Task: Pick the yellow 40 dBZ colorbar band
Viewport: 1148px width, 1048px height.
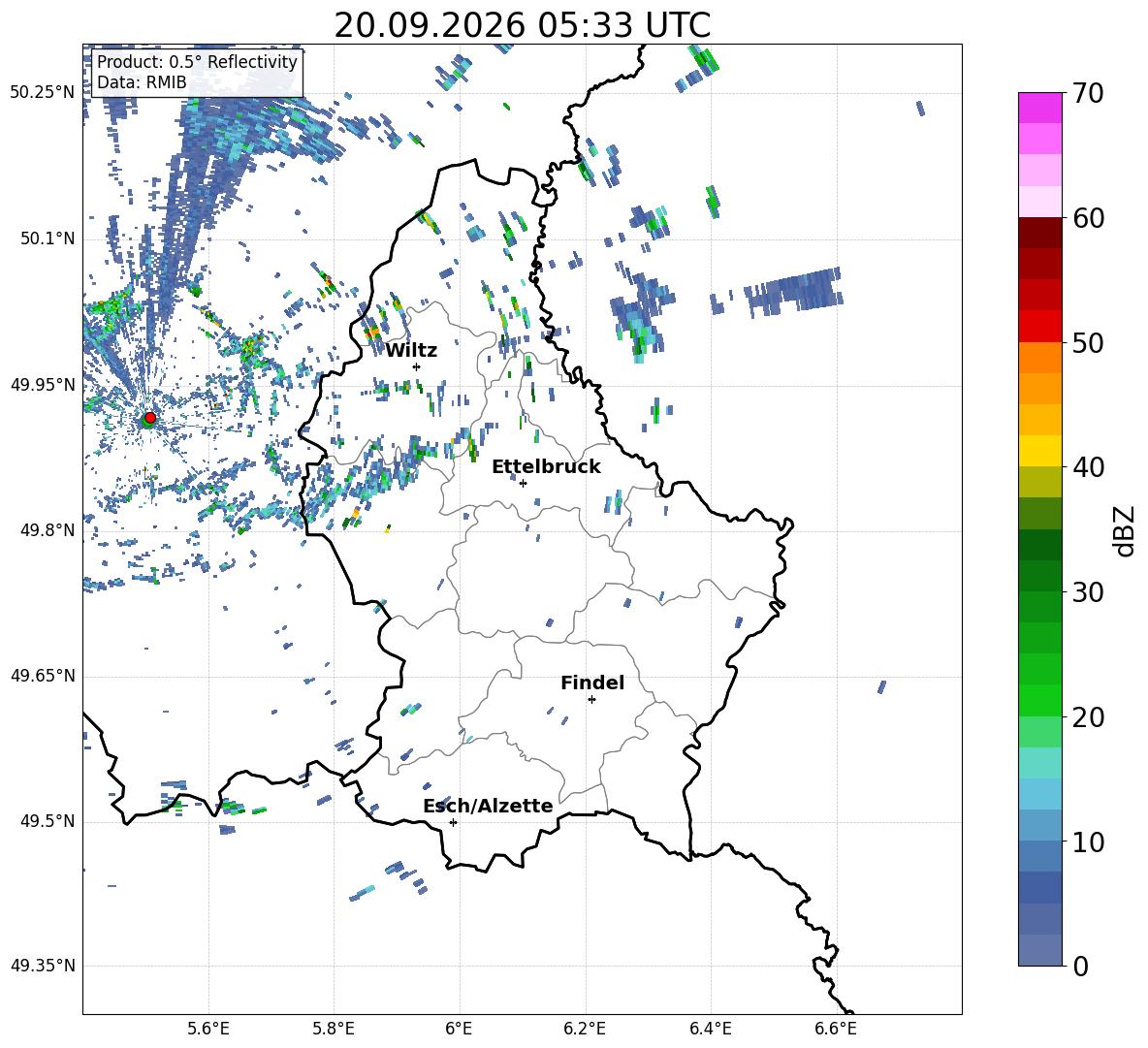Action: coord(1039,451)
